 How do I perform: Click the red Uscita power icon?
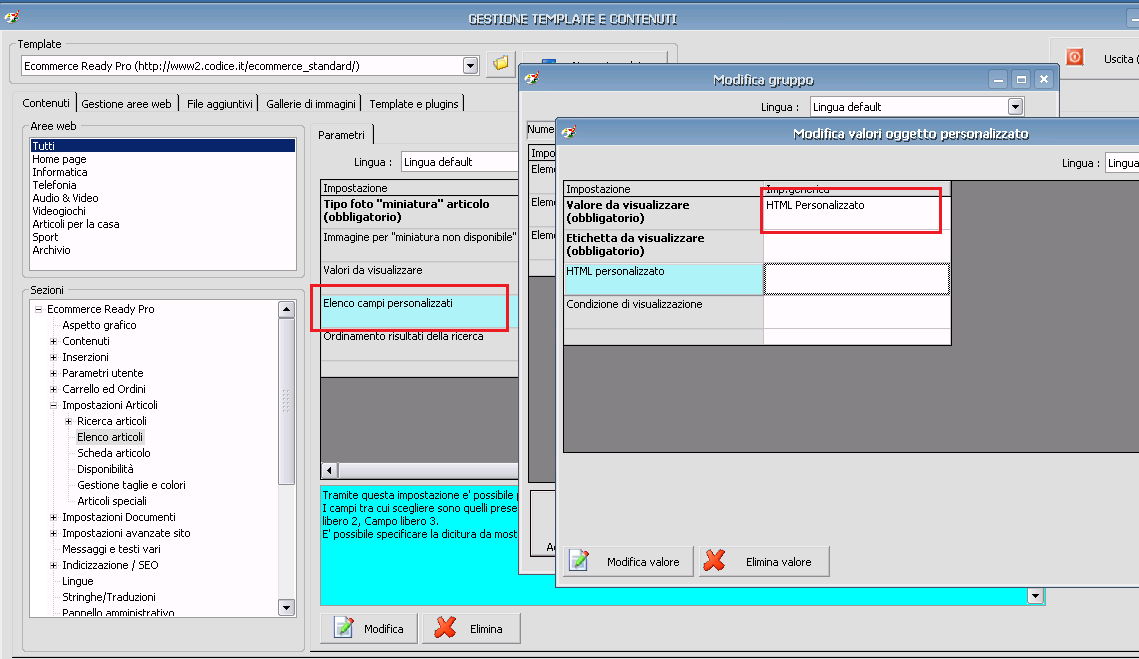[x=1074, y=57]
